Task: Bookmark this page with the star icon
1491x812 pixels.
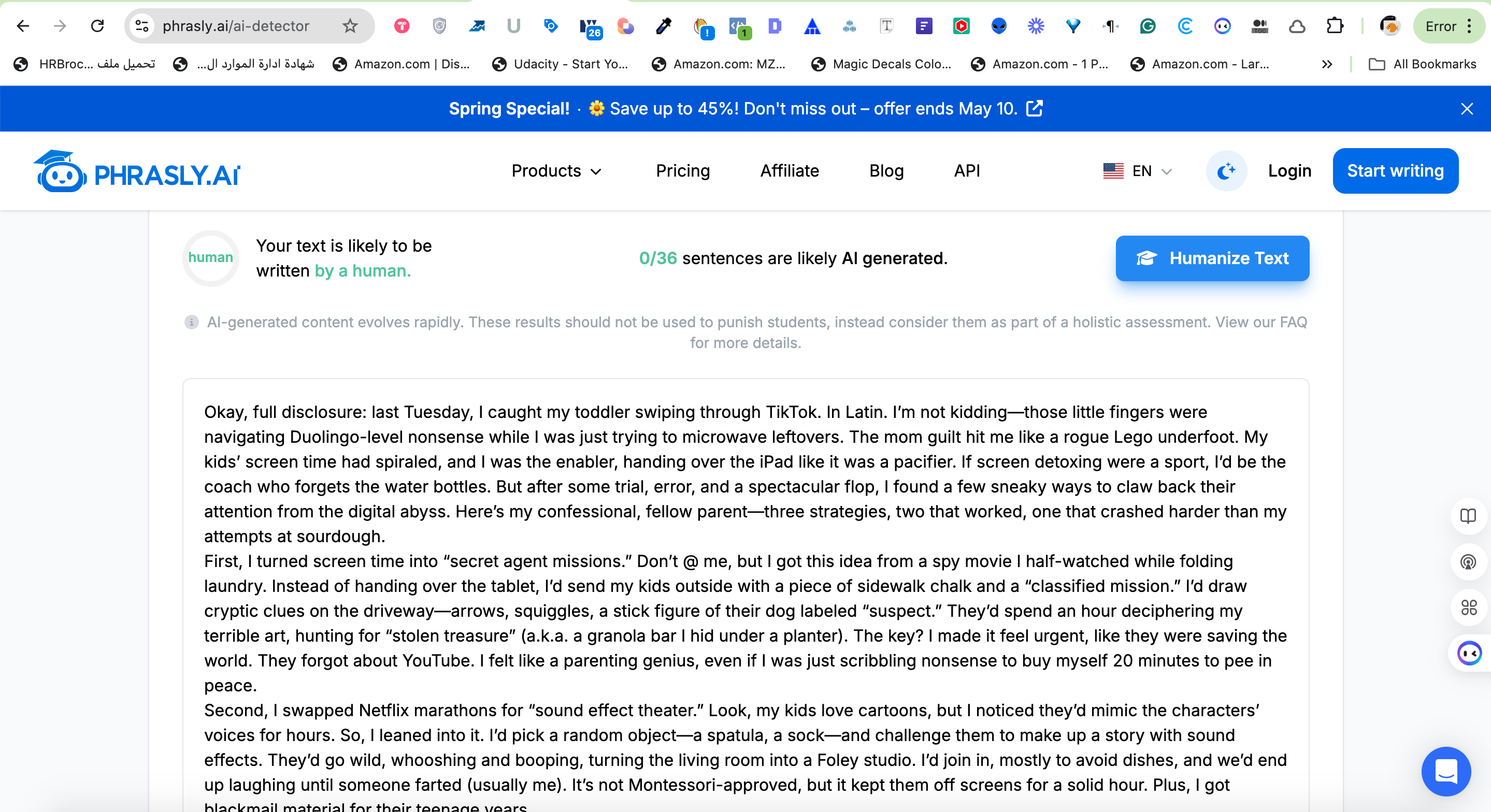Action: (350, 26)
